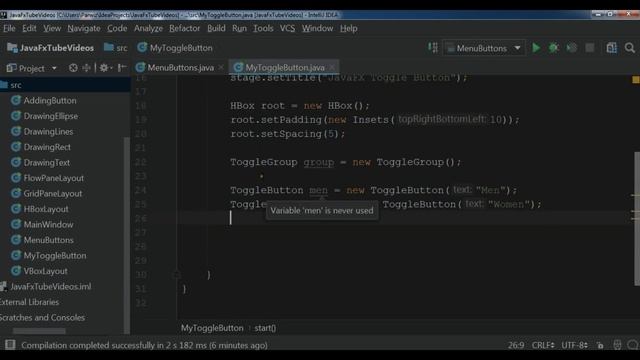
Task: Open the Help menu
Action: 349,28
